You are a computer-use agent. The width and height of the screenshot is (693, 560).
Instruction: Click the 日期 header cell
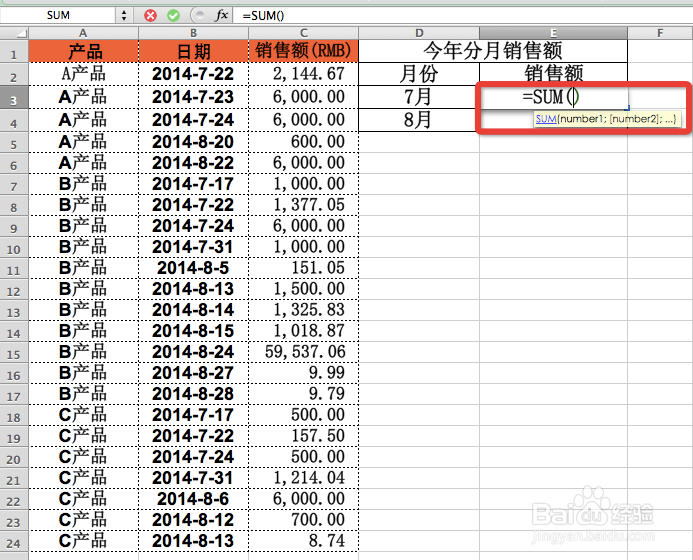coord(194,51)
